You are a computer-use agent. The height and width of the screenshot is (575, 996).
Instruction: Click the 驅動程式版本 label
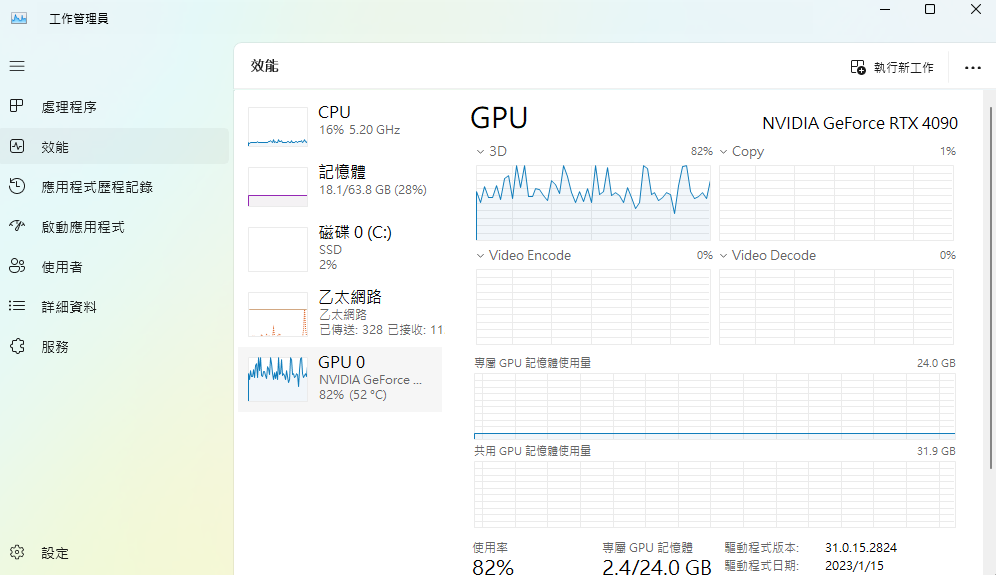pos(762,548)
